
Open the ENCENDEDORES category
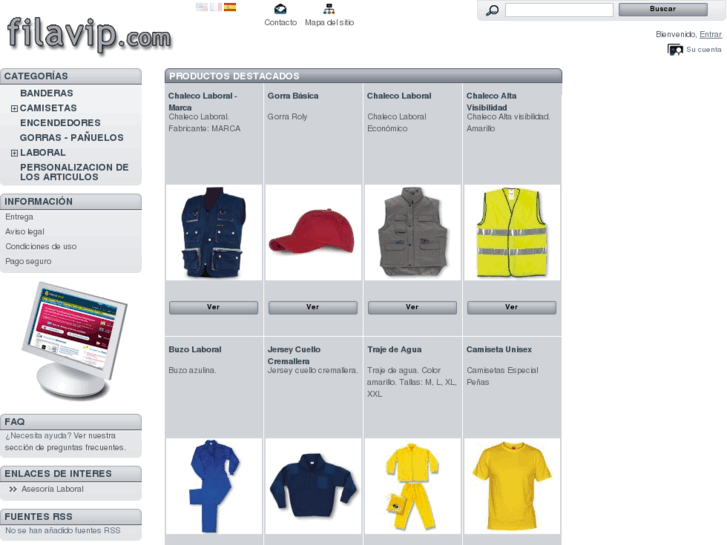[60, 123]
